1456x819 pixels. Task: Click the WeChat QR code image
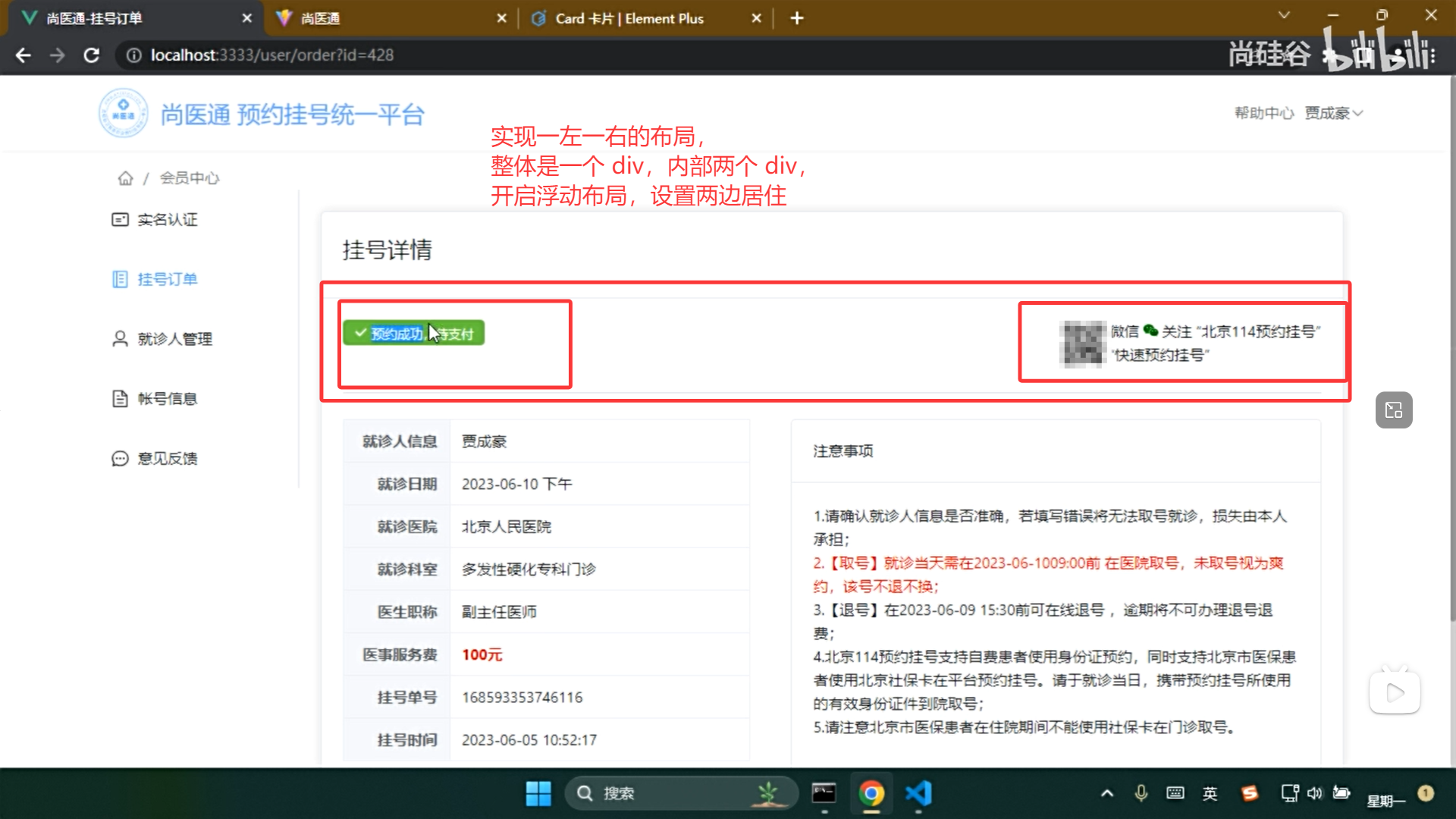coord(1083,344)
